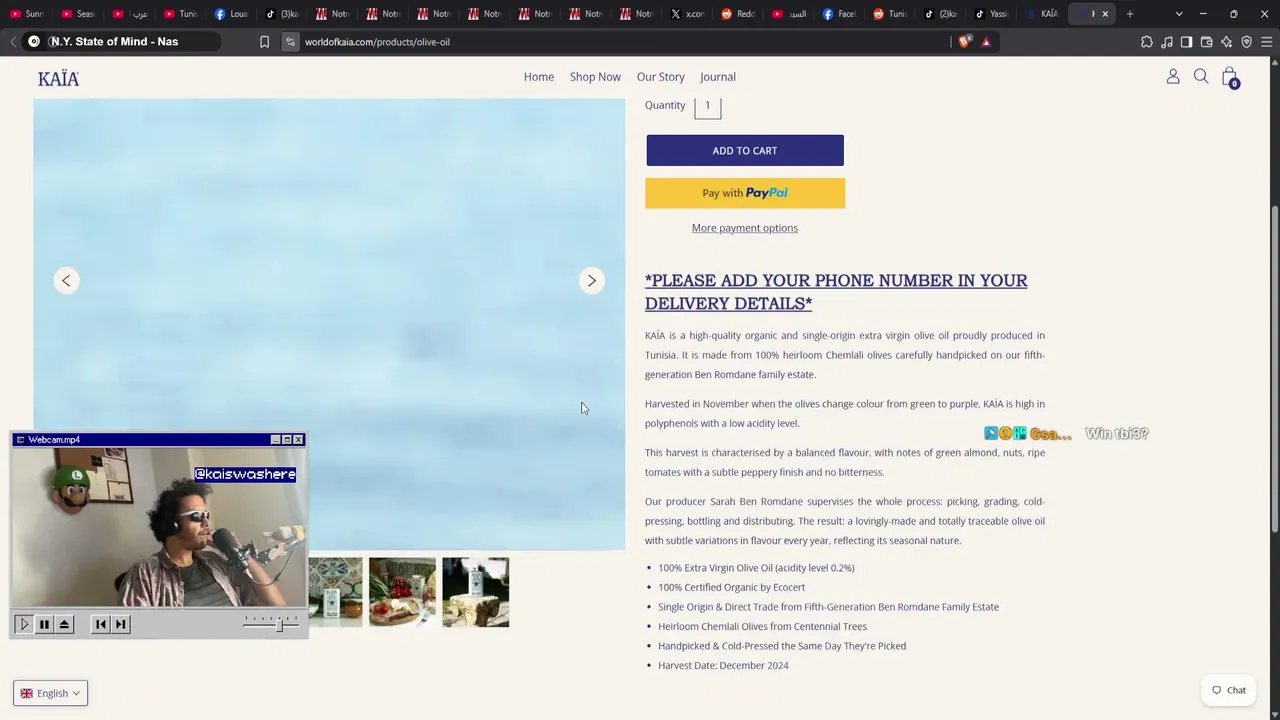The image size is (1280, 720).
Task: Click Play in Webcam.mp4 player
Action: pyautogui.click(x=24, y=624)
